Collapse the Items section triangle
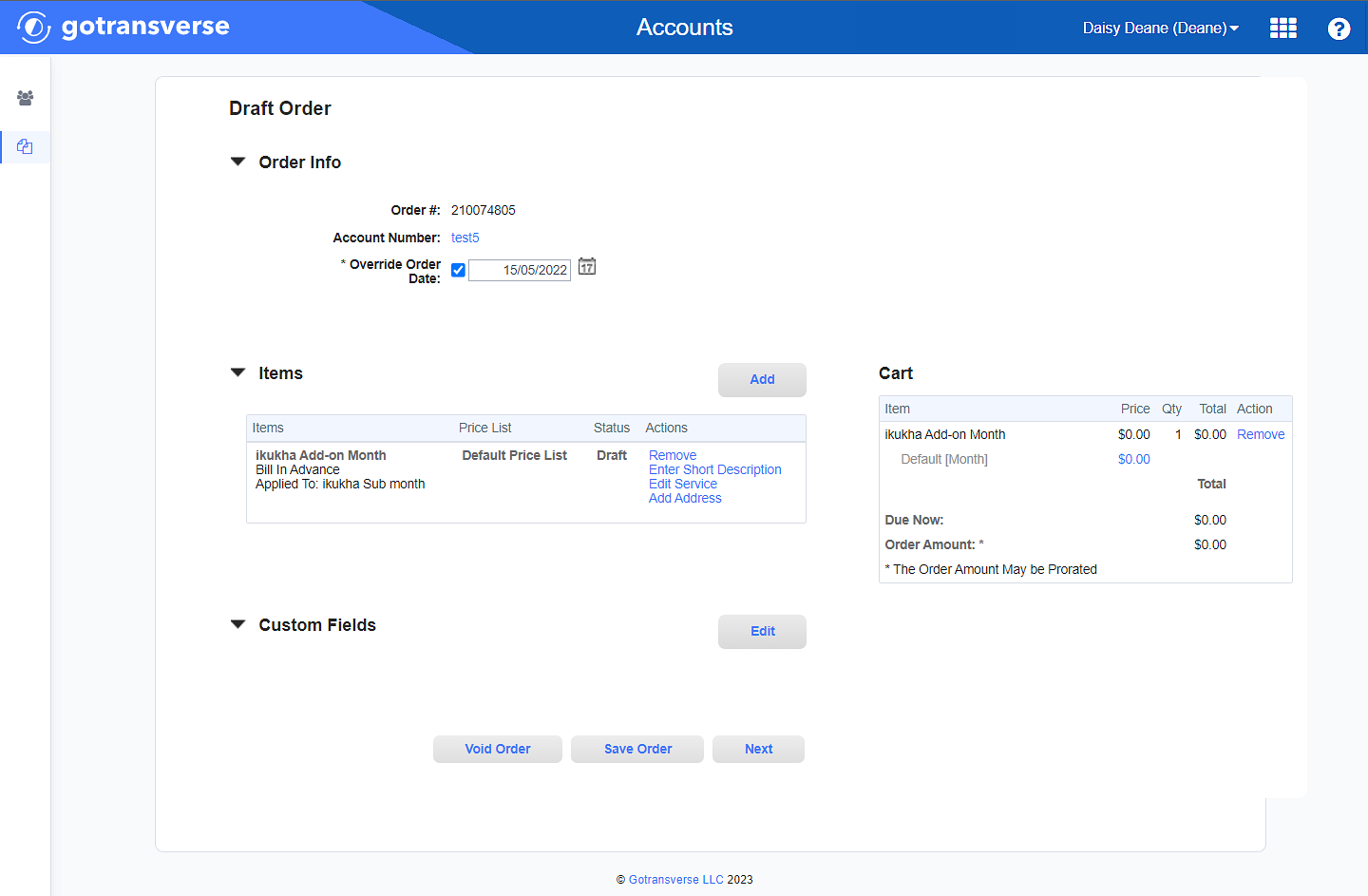The height and width of the screenshot is (896, 1368). 237,372
